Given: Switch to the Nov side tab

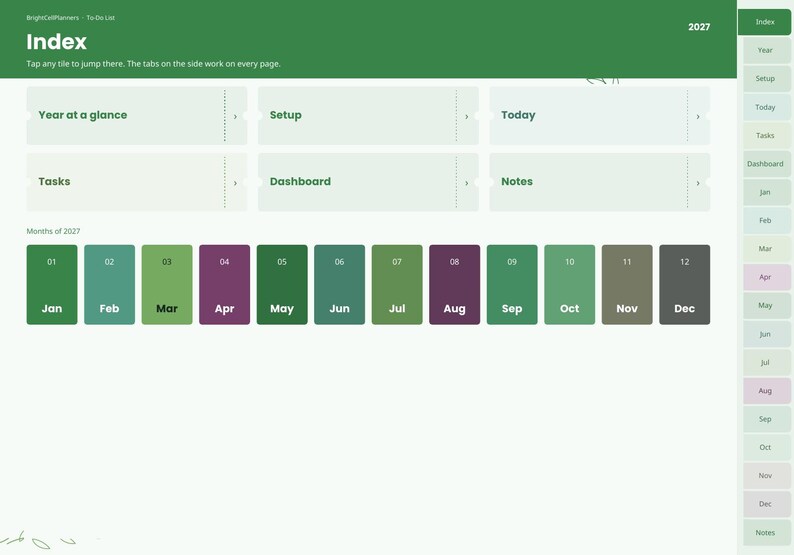Looking at the screenshot, I should [767, 475].
